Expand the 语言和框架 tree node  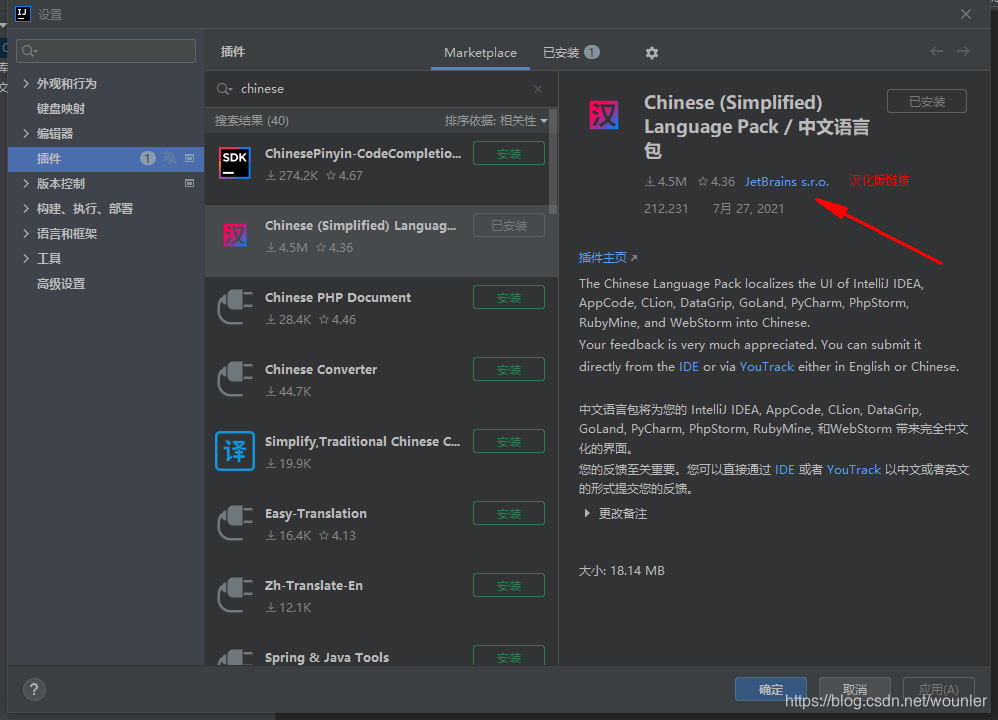point(26,234)
